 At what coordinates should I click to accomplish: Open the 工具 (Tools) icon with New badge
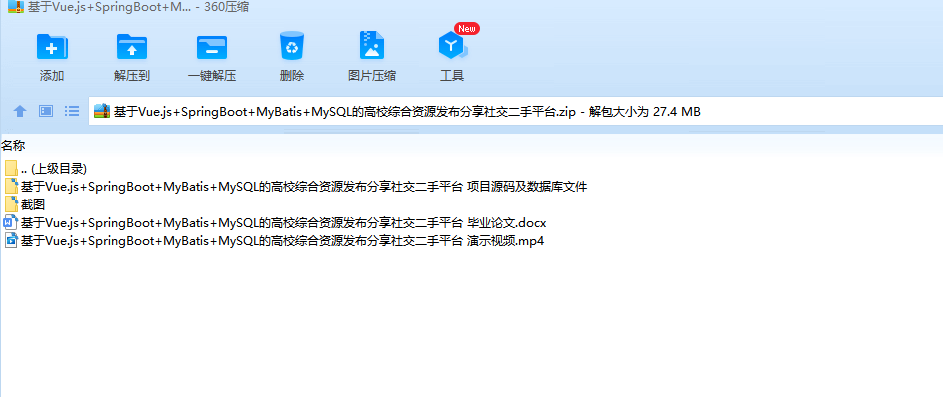pyautogui.click(x=452, y=46)
